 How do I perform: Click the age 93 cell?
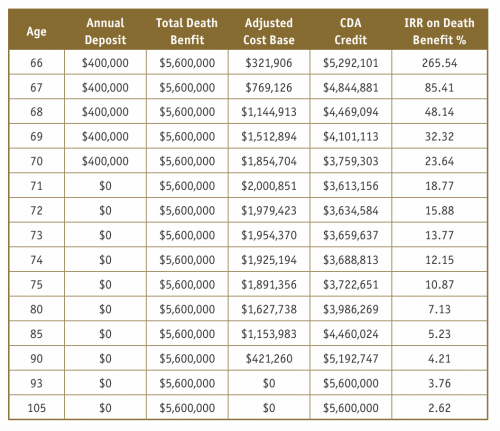(x=36, y=383)
